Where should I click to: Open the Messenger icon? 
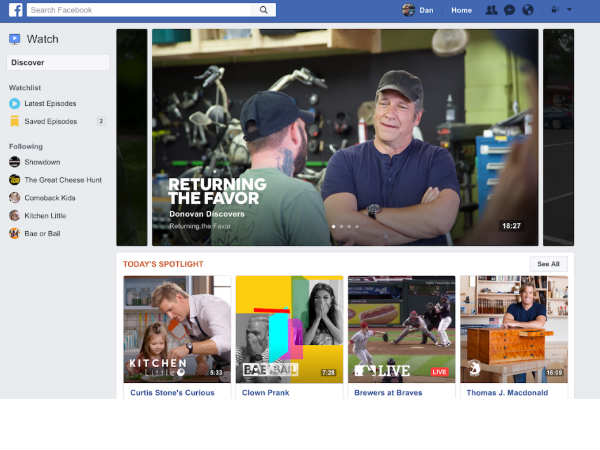(x=509, y=10)
